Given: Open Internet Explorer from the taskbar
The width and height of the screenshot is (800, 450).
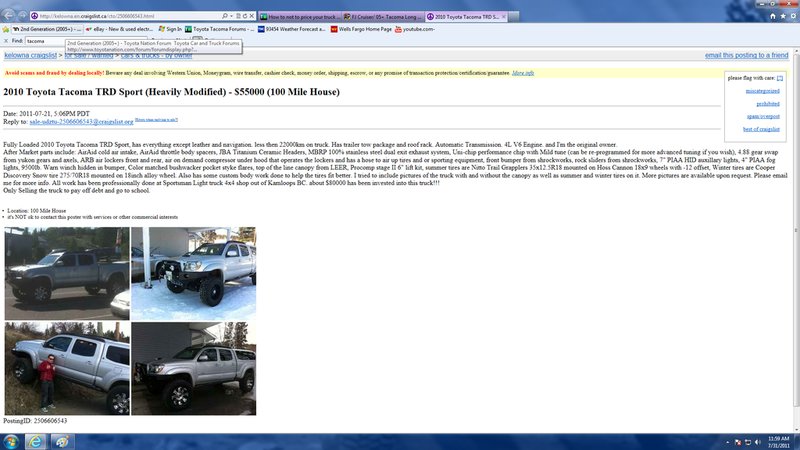Looking at the screenshot, I should click(35, 441).
